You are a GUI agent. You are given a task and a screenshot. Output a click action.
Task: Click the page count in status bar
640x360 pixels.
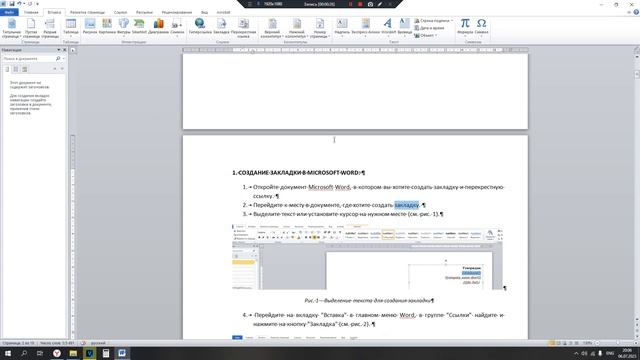pos(19,343)
